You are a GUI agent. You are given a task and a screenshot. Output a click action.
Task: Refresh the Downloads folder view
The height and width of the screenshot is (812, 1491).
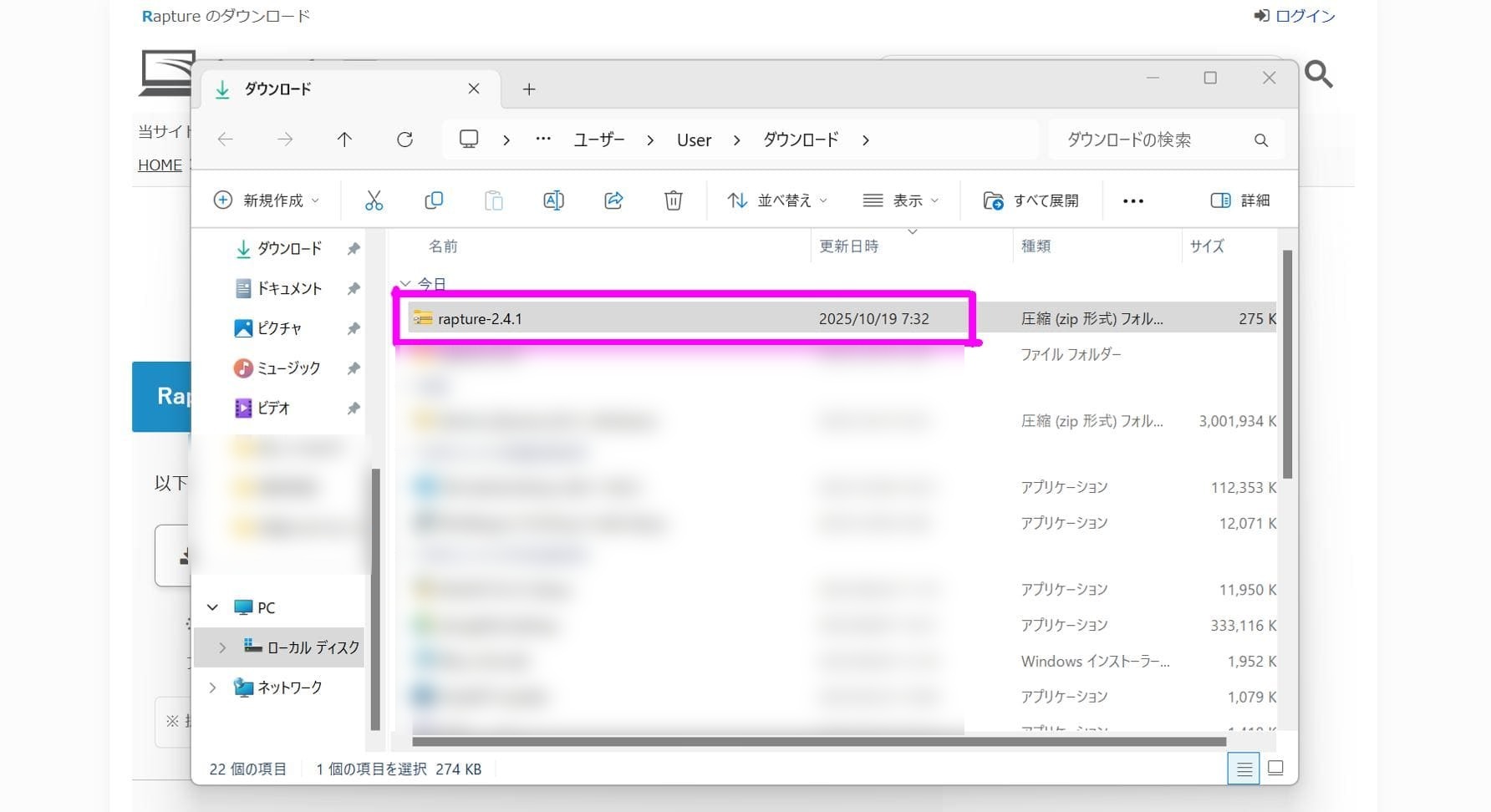click(405, 140)
